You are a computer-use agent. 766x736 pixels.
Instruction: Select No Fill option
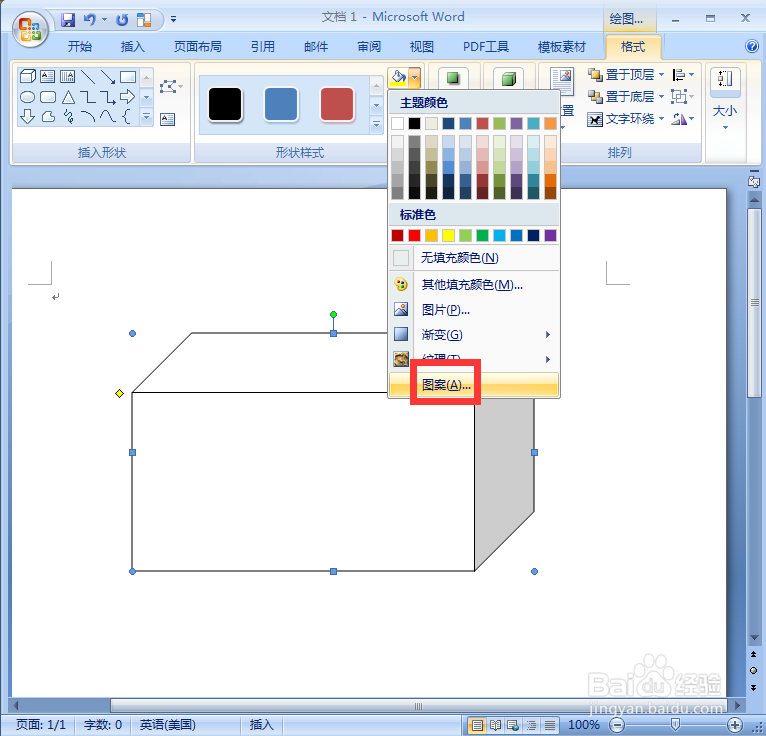click(x=474, y=257)
